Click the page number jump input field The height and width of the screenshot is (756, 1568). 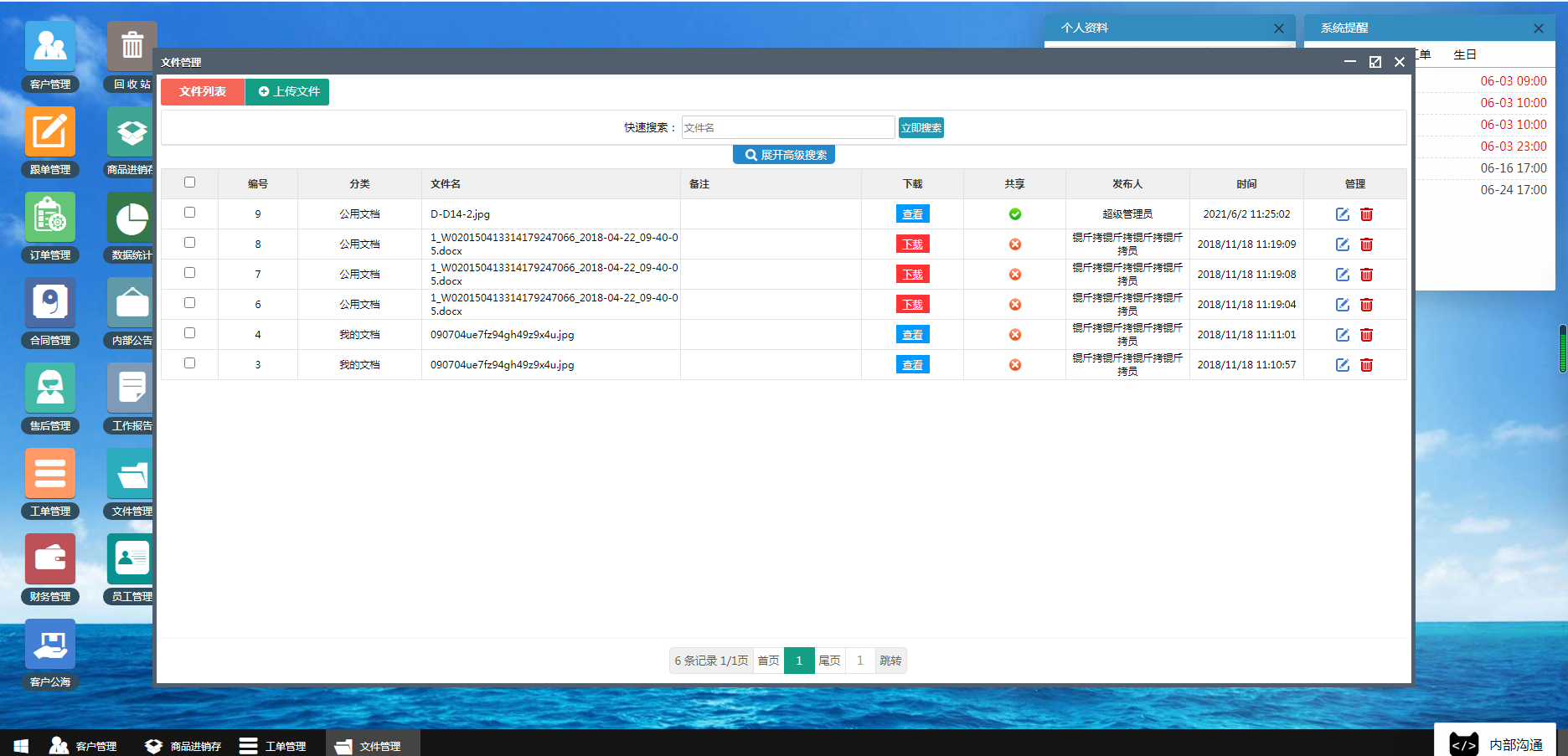860,661
